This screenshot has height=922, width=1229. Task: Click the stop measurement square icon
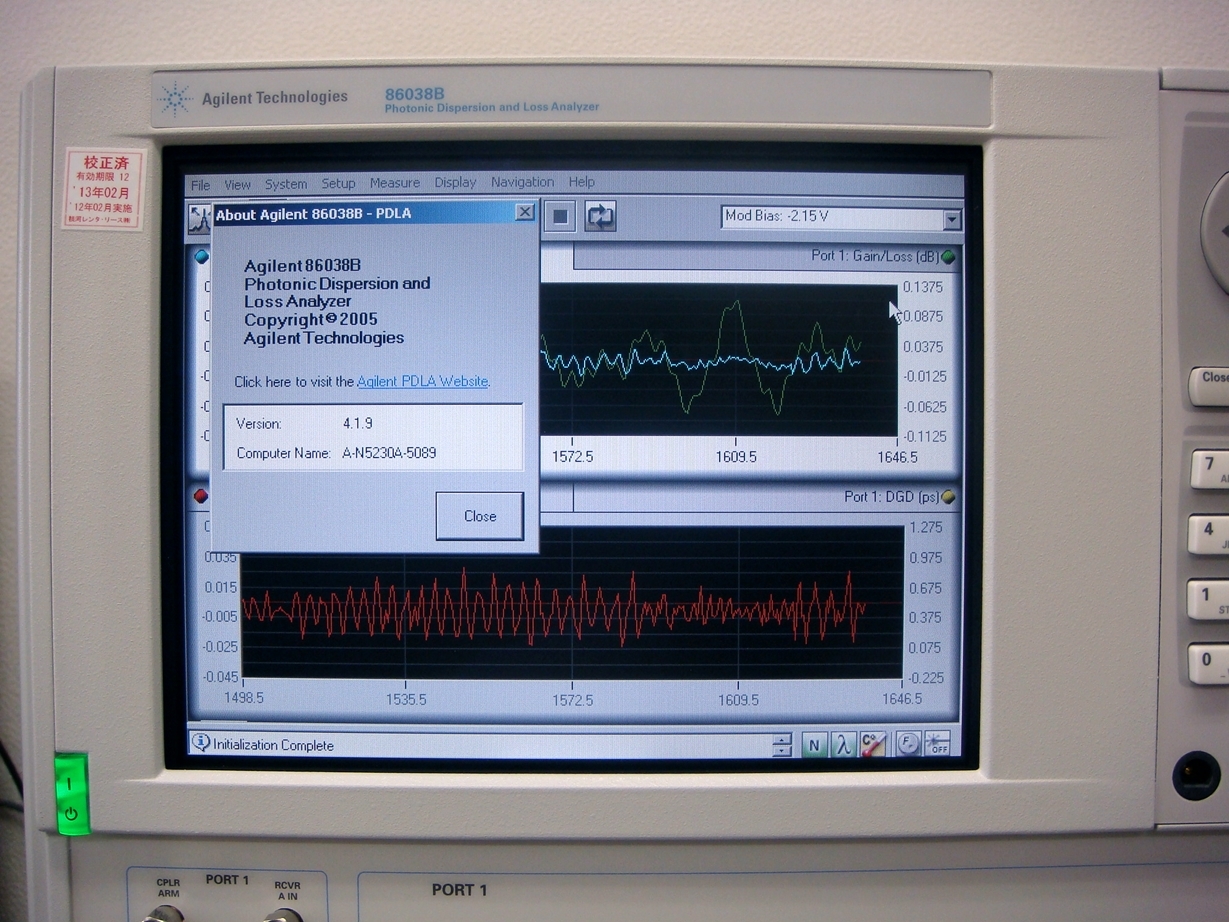(x=560, y=216)
